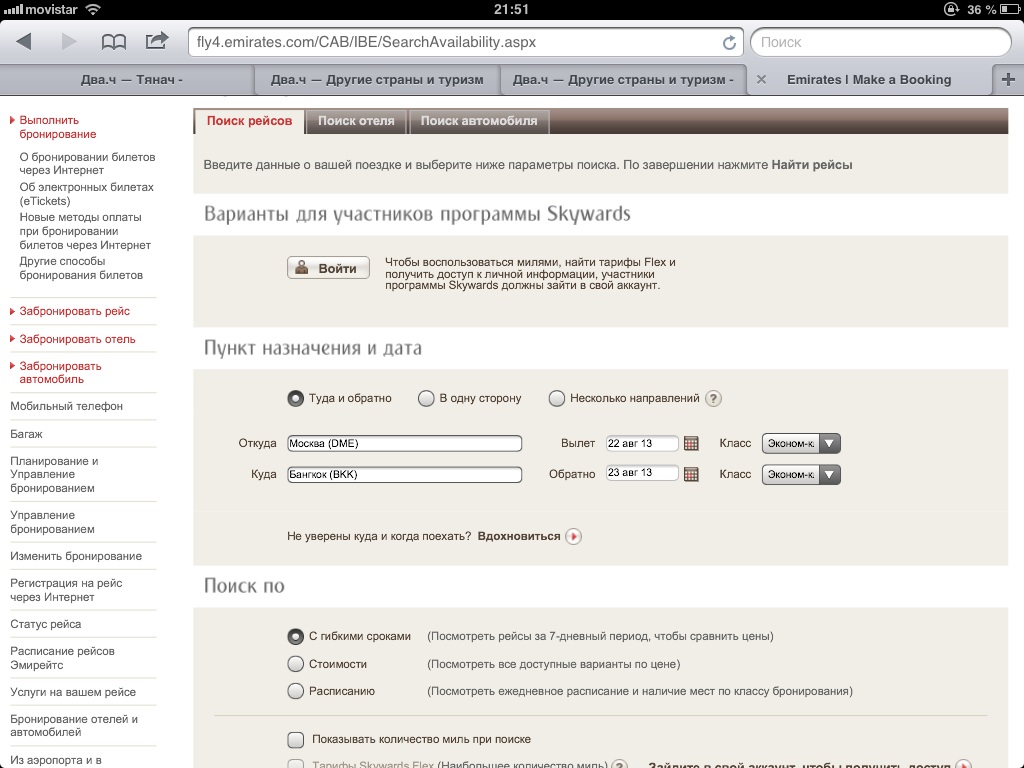This screenshot has width=1024, height=768.
Task: Open Об электронных билетах (eTickets) link
Action: point(86,194)
